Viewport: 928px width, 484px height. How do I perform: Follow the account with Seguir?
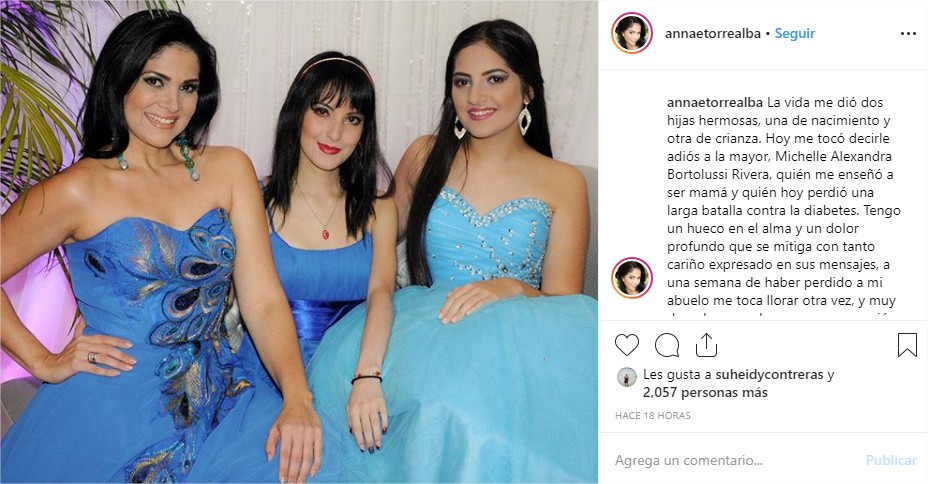coord(795,34)
